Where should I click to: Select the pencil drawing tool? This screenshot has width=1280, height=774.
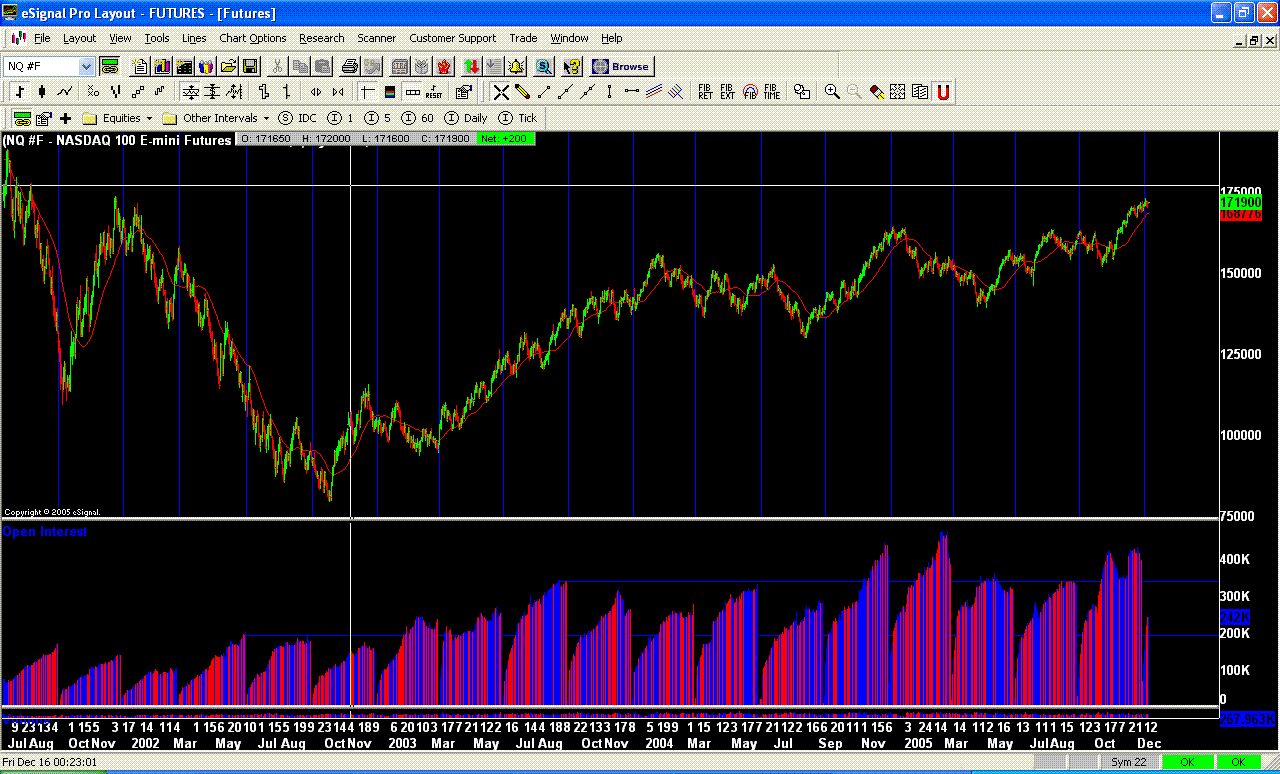click(x=521, y=91)
